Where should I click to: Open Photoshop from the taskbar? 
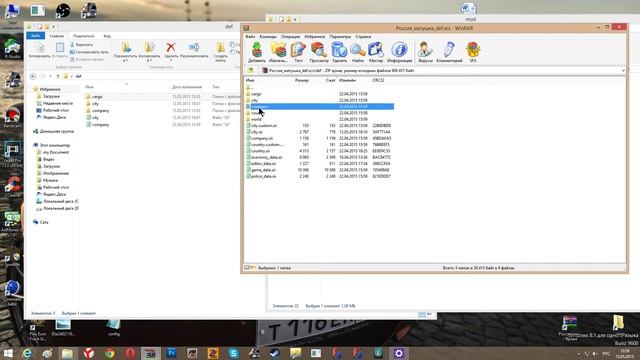point(171,353)
